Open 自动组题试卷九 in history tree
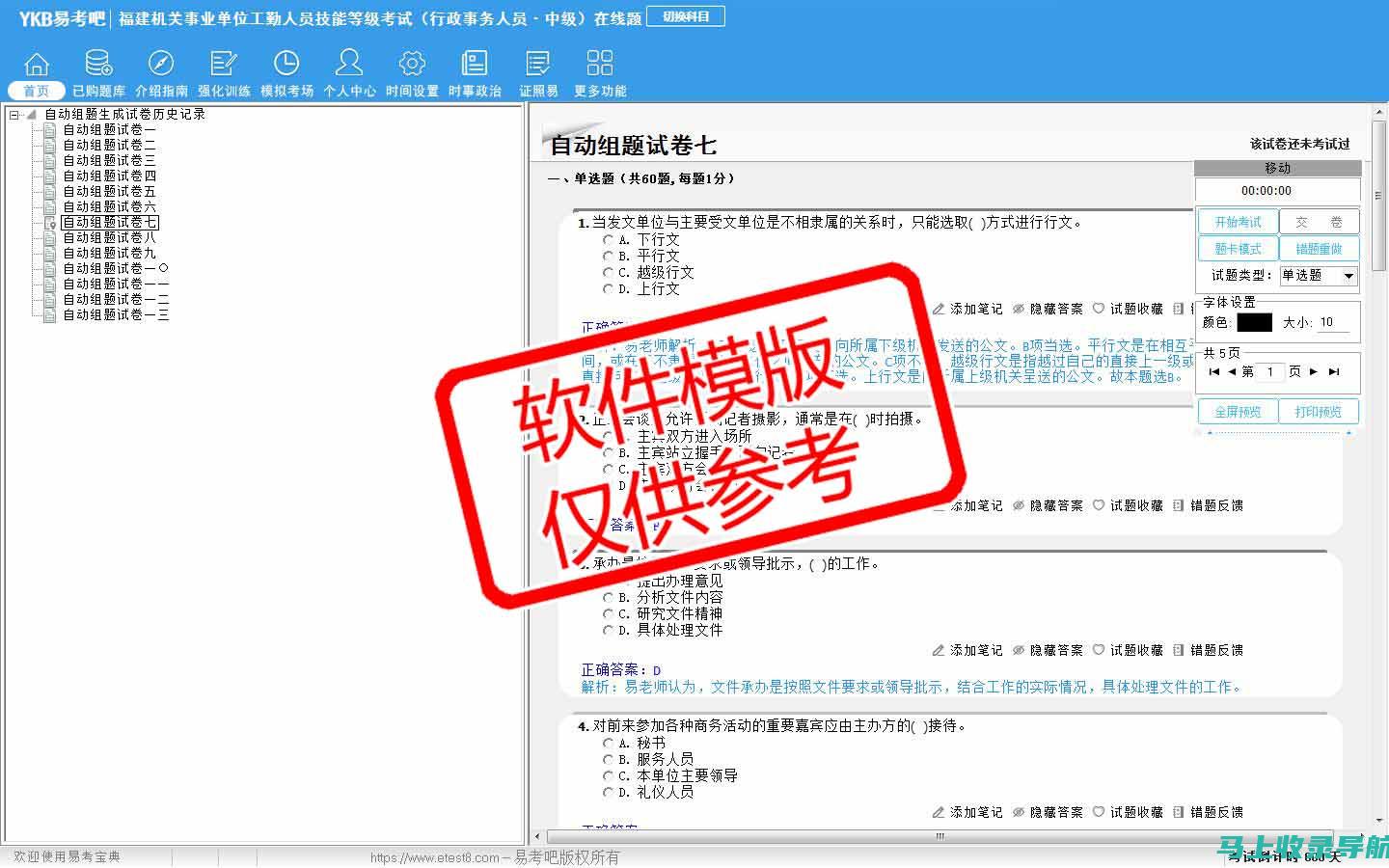This screenshot has height=868, width=1389. (x=109, y=253)
